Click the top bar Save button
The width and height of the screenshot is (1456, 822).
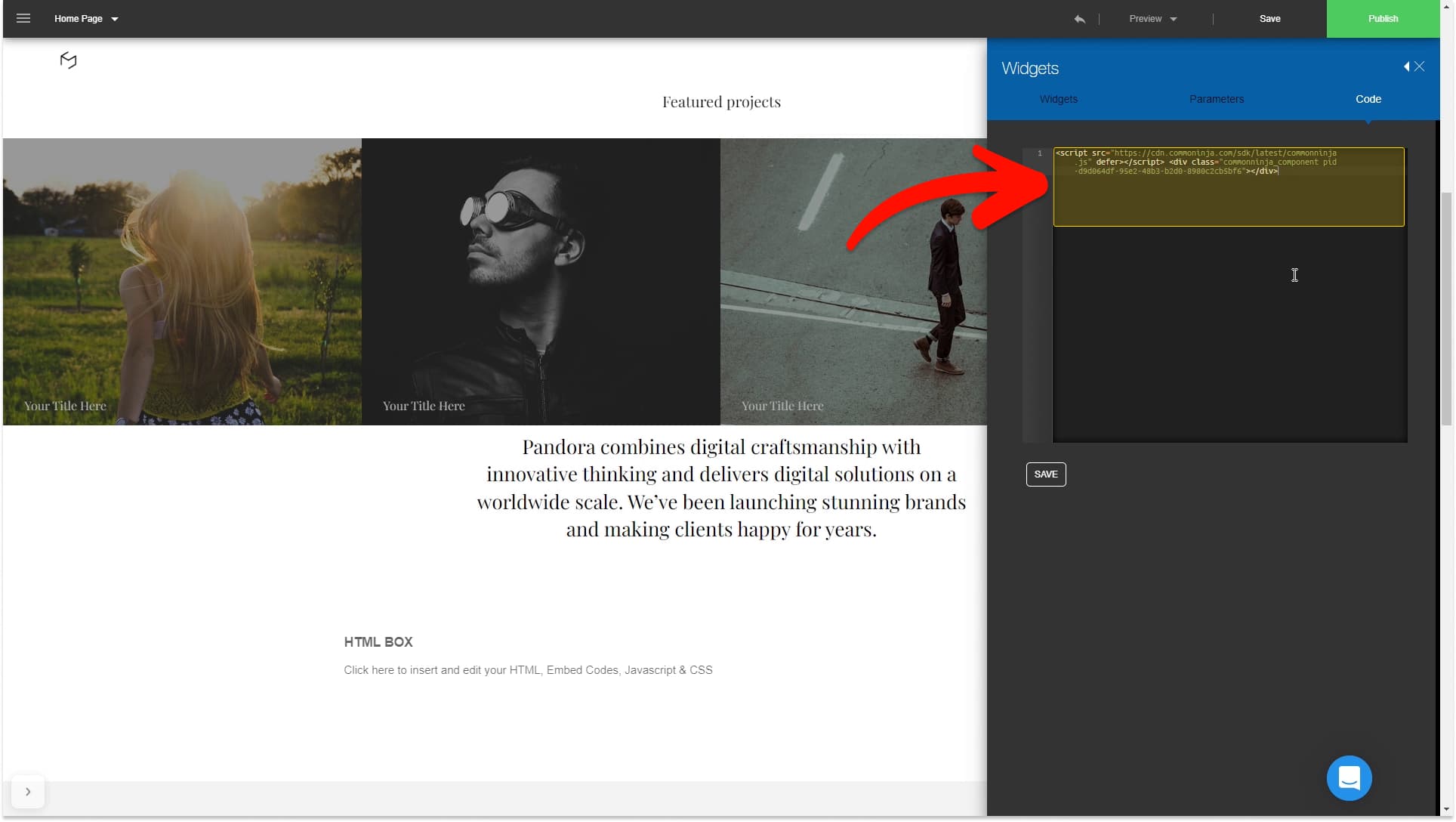point(1269,19)
